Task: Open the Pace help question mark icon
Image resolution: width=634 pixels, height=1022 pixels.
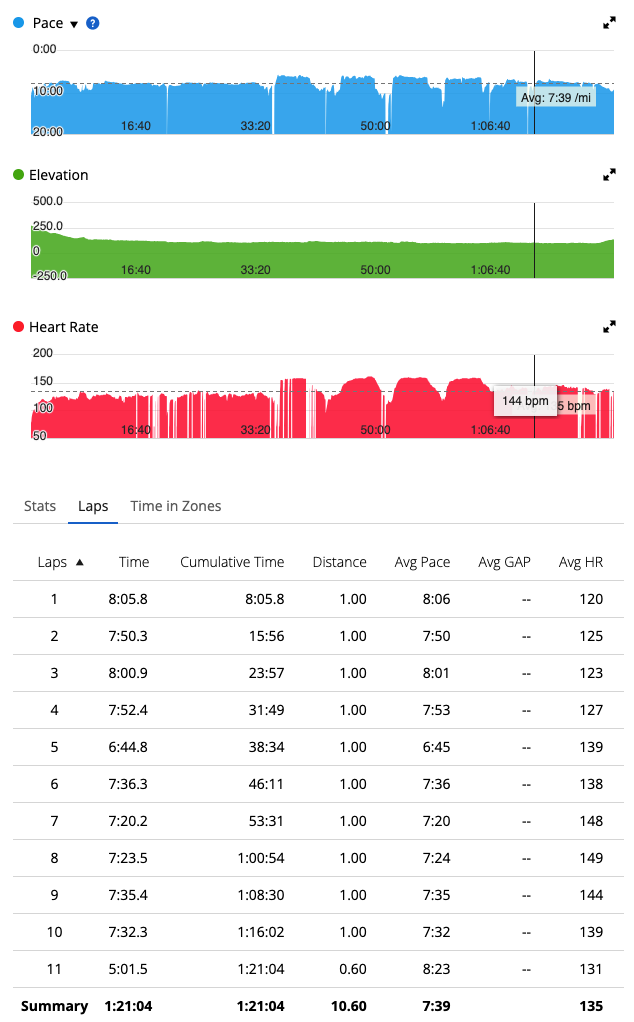Action: [x=93, y=23]
